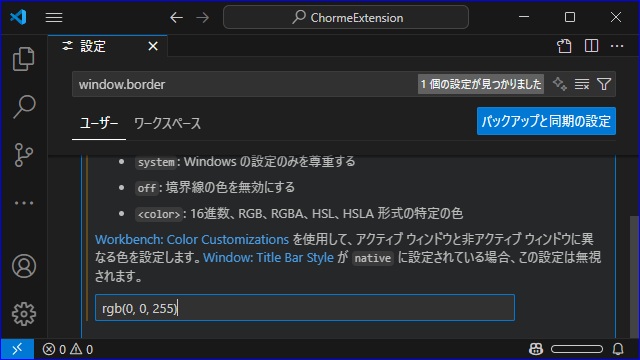The height and width of the screenshot is (360, 640).
Task: Close the 設定 tab
Action: click(x=153, y=46)
